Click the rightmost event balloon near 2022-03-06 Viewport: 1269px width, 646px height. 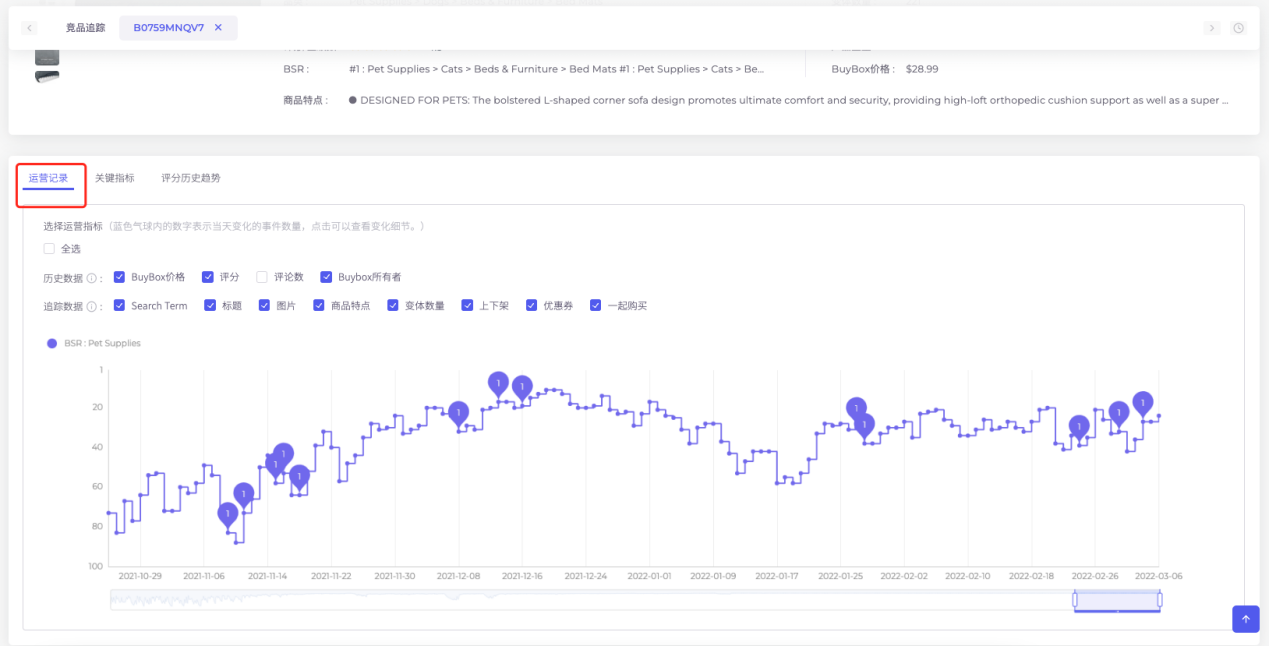[1142, 402]
